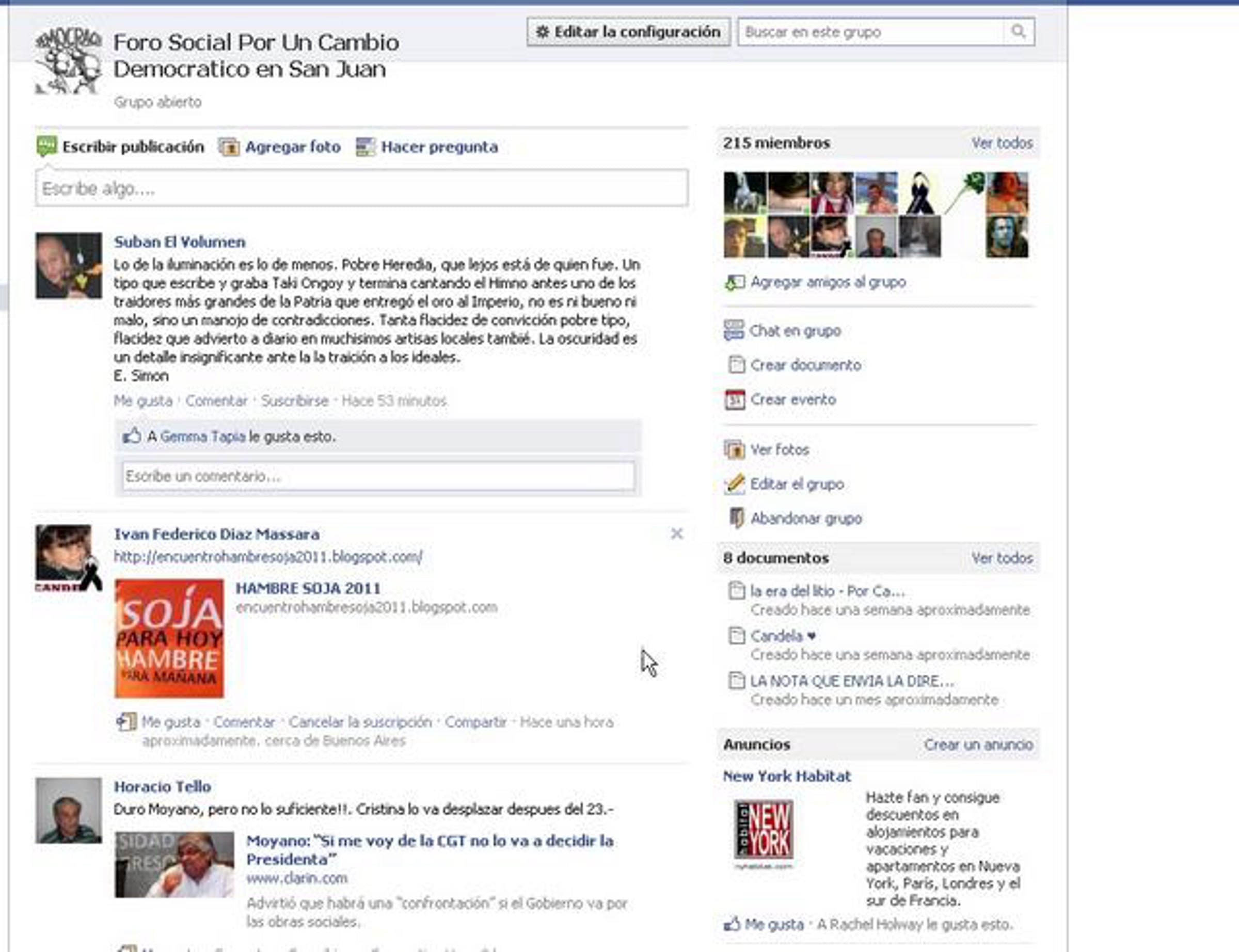Click the Hacer pregunta poll icon
Image resolution: width=1239 pixels, height=952 pixels.
coord(366,148)
